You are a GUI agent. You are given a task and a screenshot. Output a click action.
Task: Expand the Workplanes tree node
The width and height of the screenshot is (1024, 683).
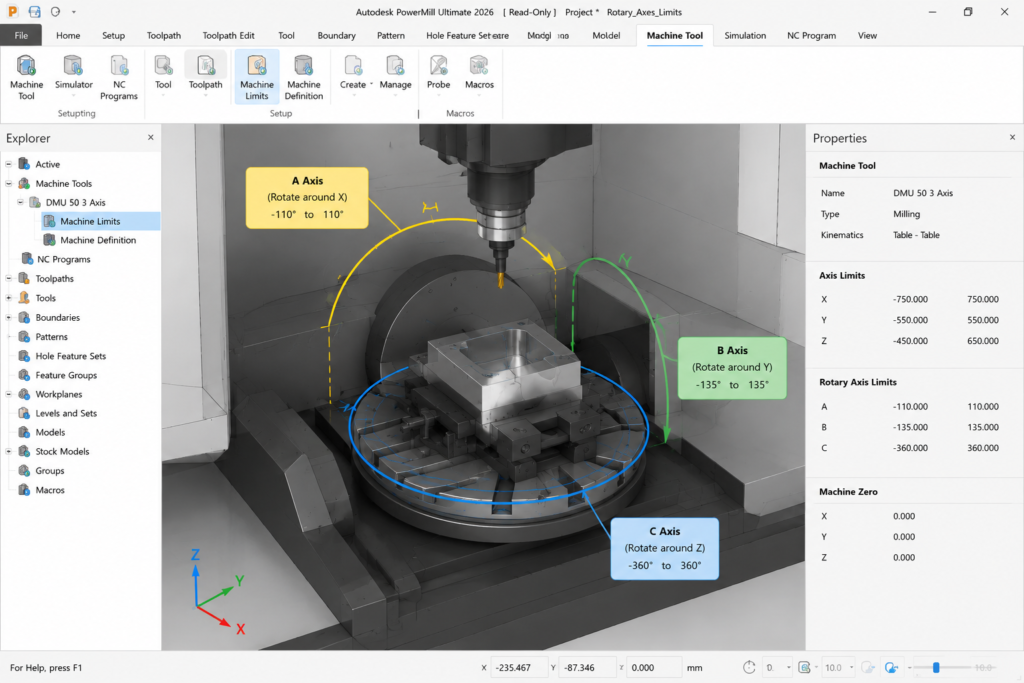point(8,394)
